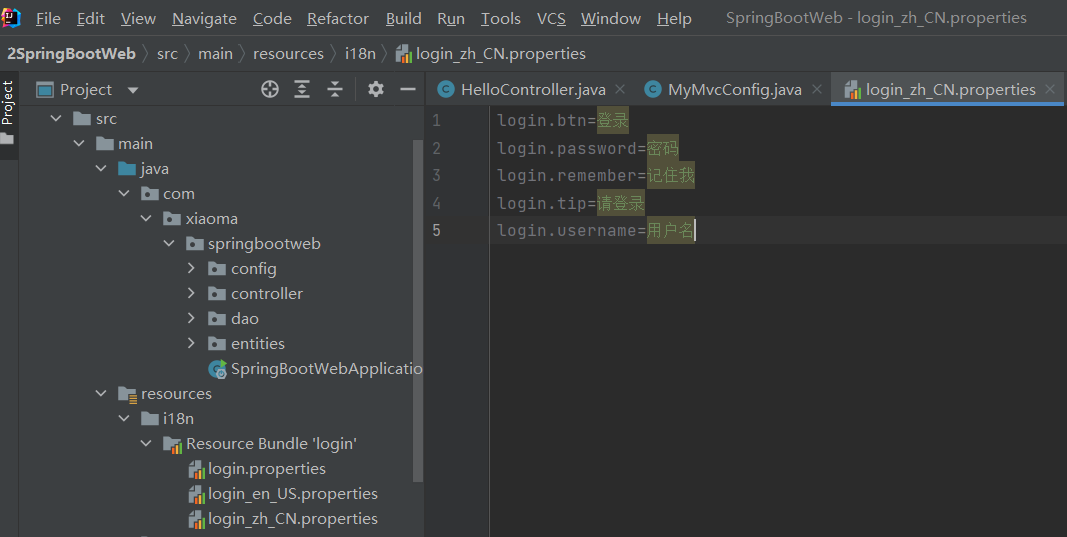
Task: Expand the controller package
Action: (x=191, y=293)
